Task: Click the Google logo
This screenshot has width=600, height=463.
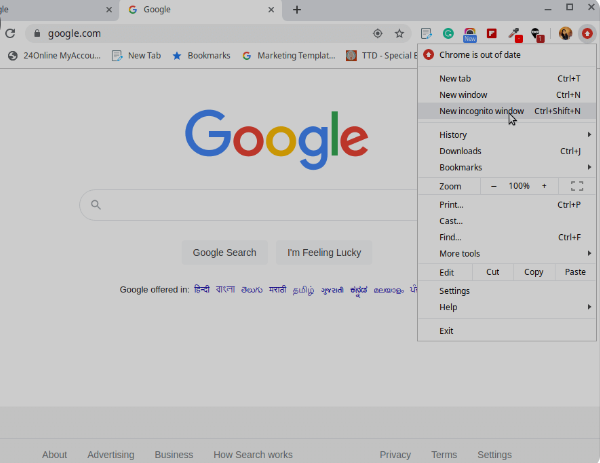Action: click(277, 139)
